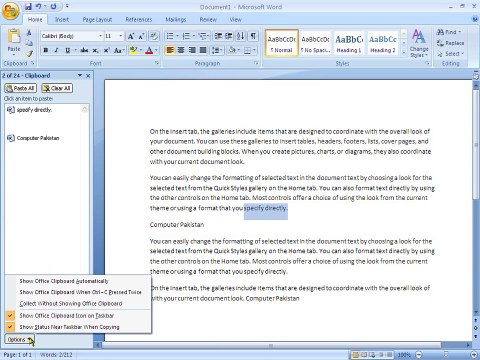Click the Office button
This screenshot has width=480, height=360.
pos(11,11)
